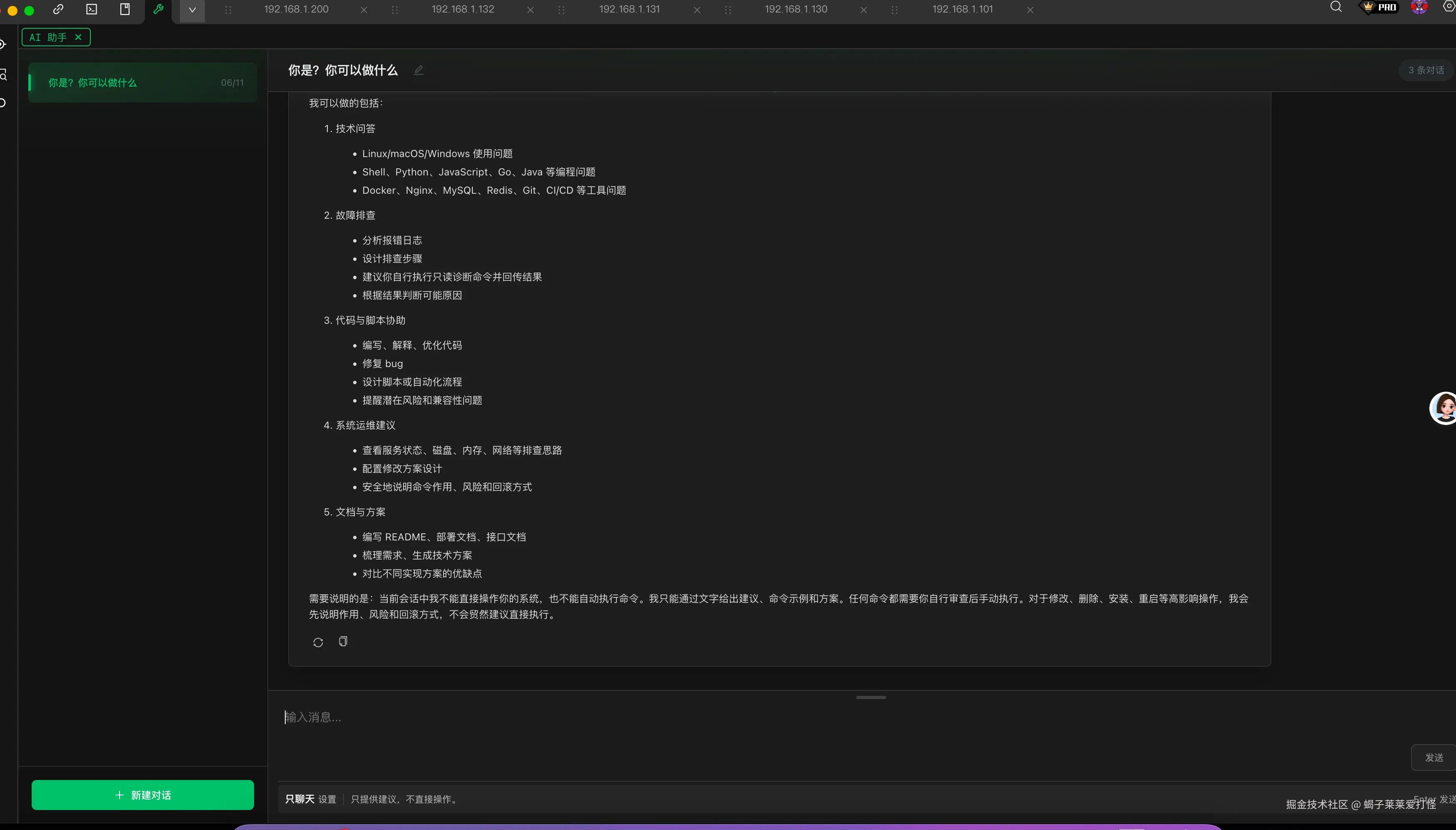Close the 192.168.1.101 tab

coord(1030,10)
